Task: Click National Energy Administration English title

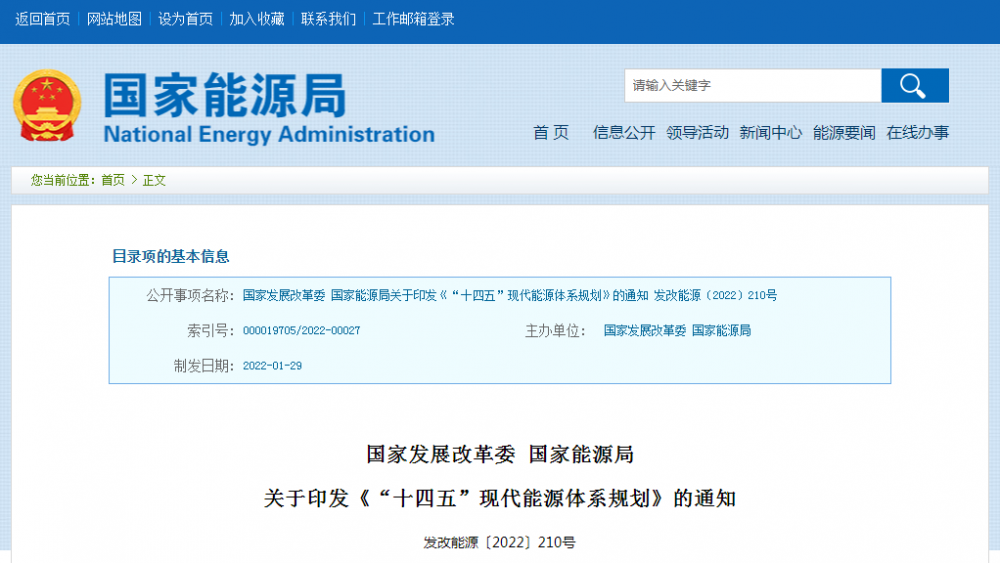Action: tap(269, 135)
